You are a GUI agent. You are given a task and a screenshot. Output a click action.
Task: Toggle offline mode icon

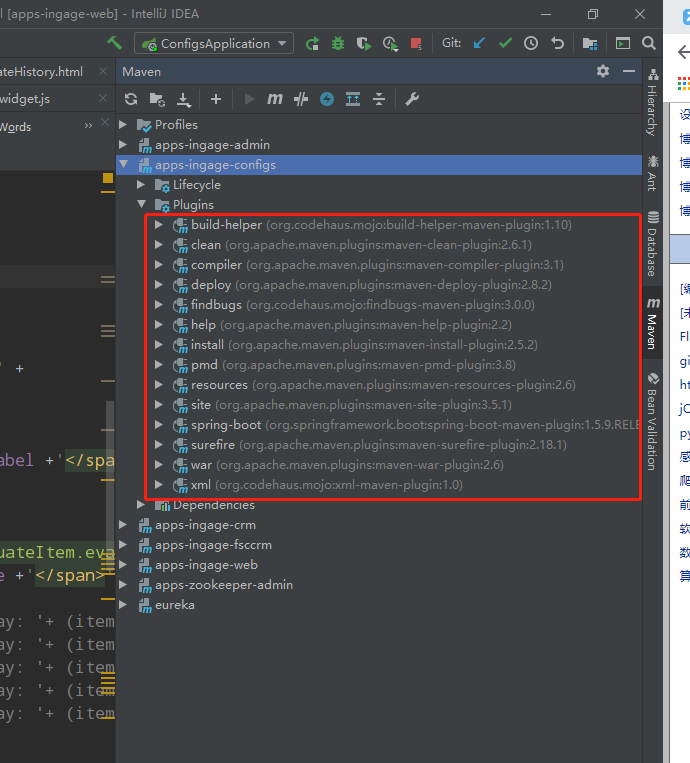[301, 99]
